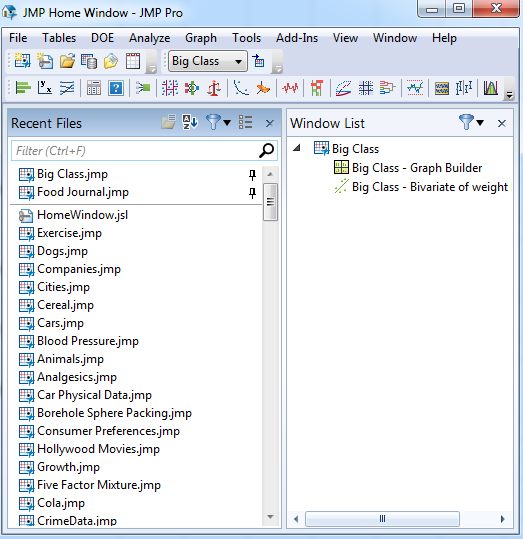
Task: Open the Process Capability icon
Action: click(x=491, y=88)
